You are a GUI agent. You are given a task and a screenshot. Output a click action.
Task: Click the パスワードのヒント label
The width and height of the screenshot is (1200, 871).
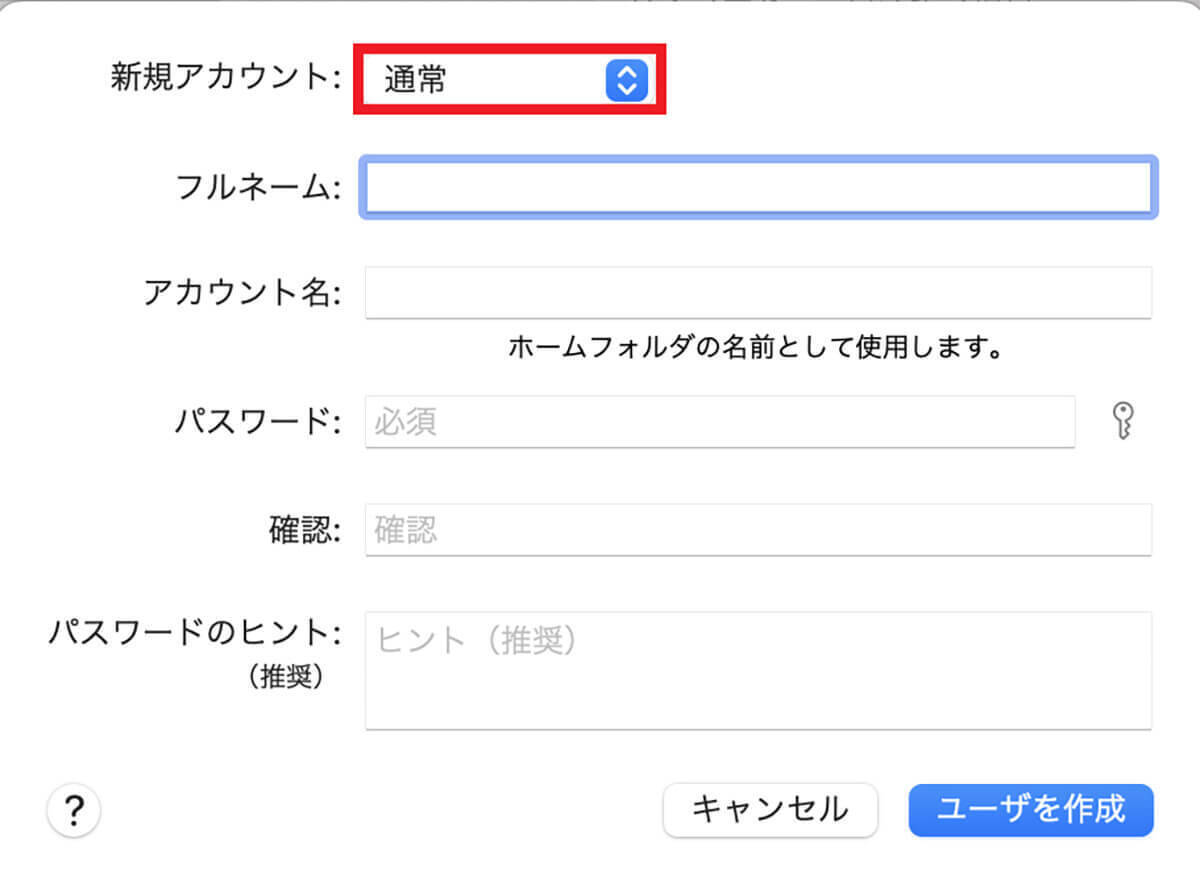(195, 633)
